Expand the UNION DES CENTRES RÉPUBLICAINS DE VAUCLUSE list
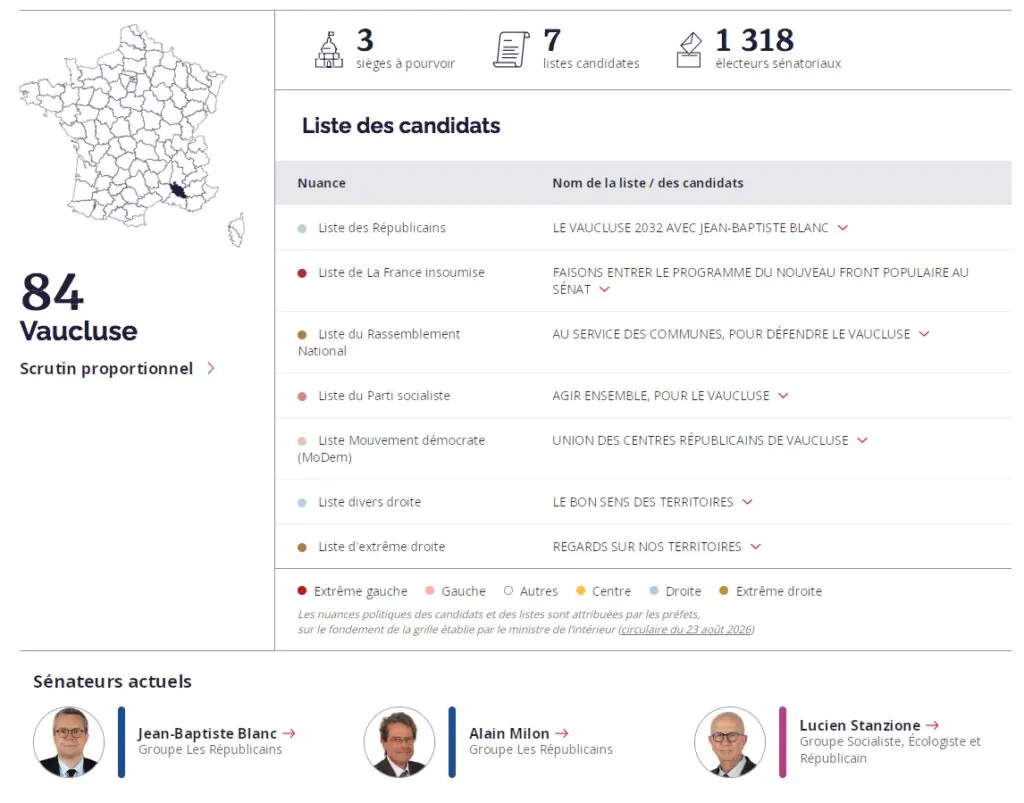Screen dimensions: 1024x803 click(x=863, y=441)
